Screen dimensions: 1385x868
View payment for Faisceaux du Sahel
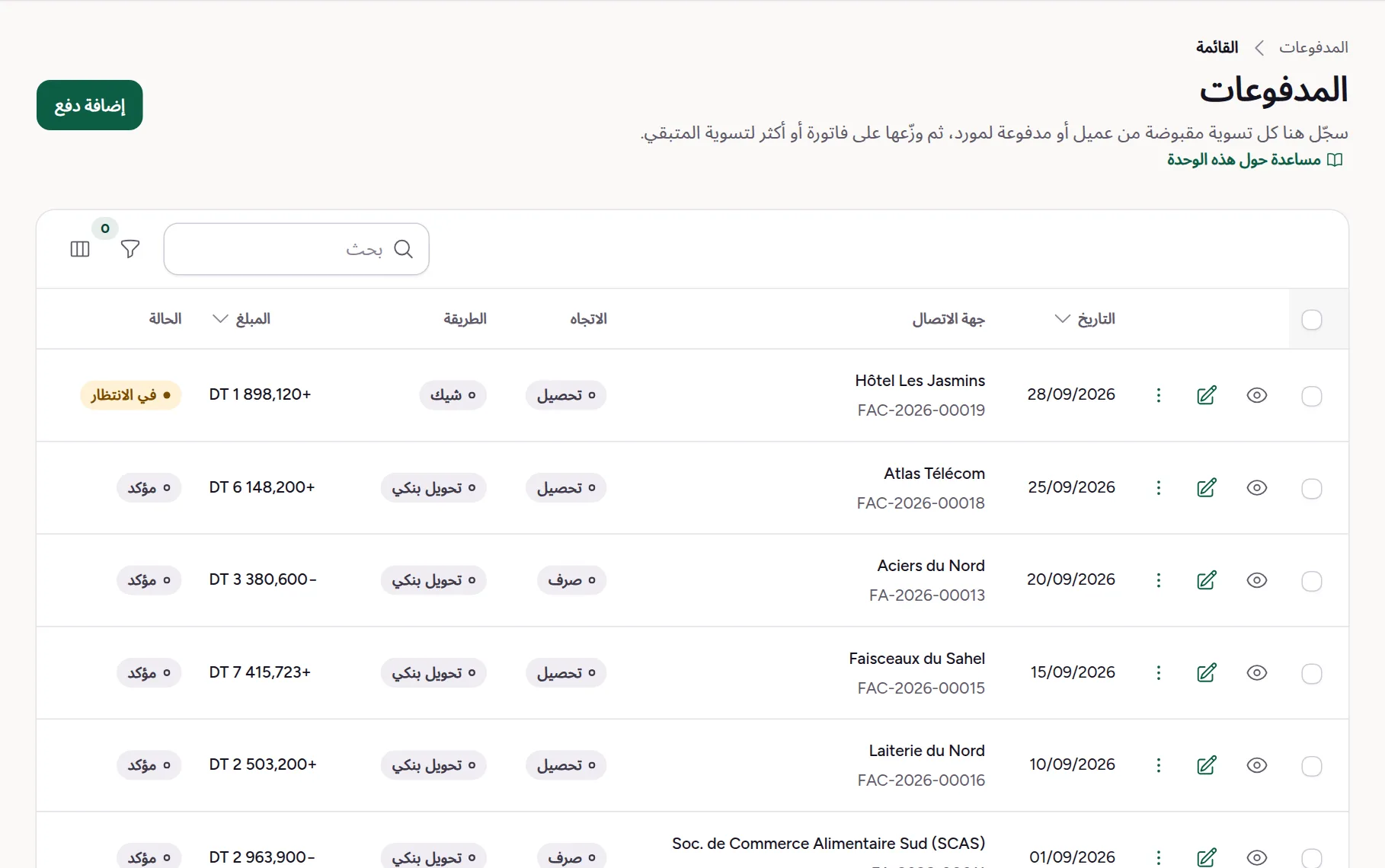[1257, 673]
